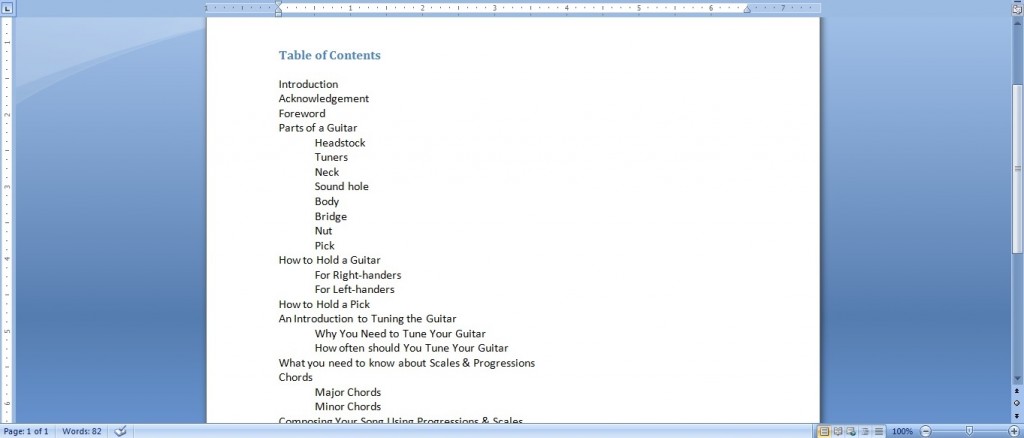Click the zoom in plus button

pyautogui.click(x=1014, y=431)
